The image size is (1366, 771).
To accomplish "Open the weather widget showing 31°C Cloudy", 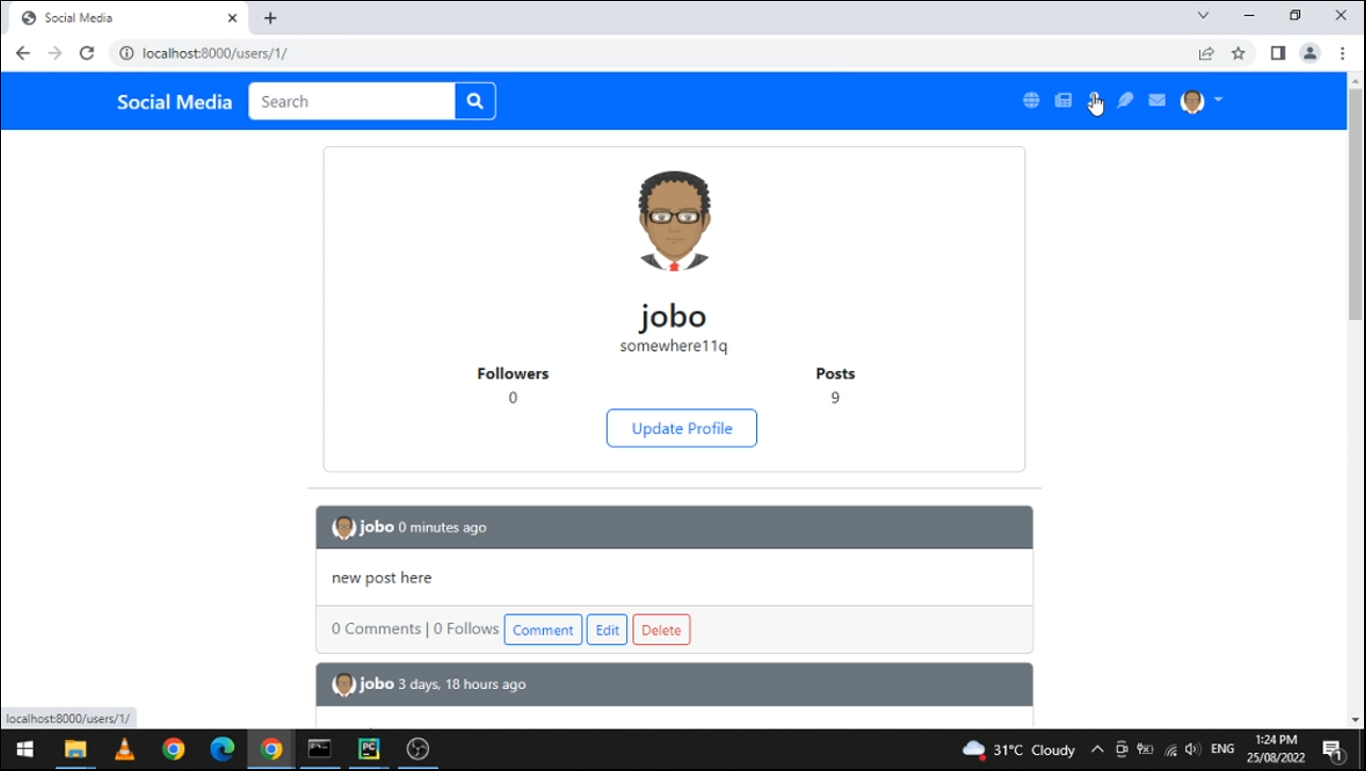I will tap(1018, 750).
